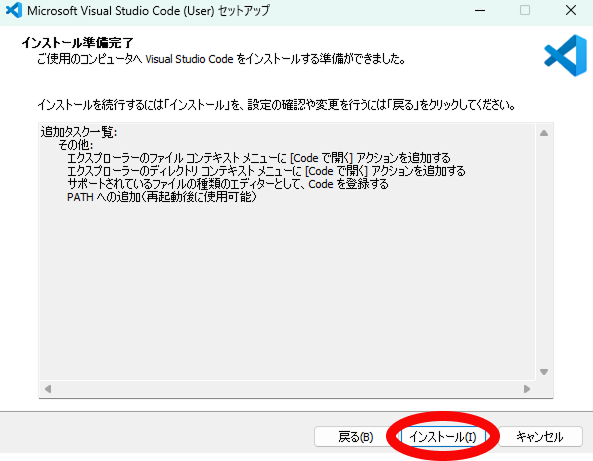Click the ファイル コンテキスト メニュー task line

click(x=259, y=158)
